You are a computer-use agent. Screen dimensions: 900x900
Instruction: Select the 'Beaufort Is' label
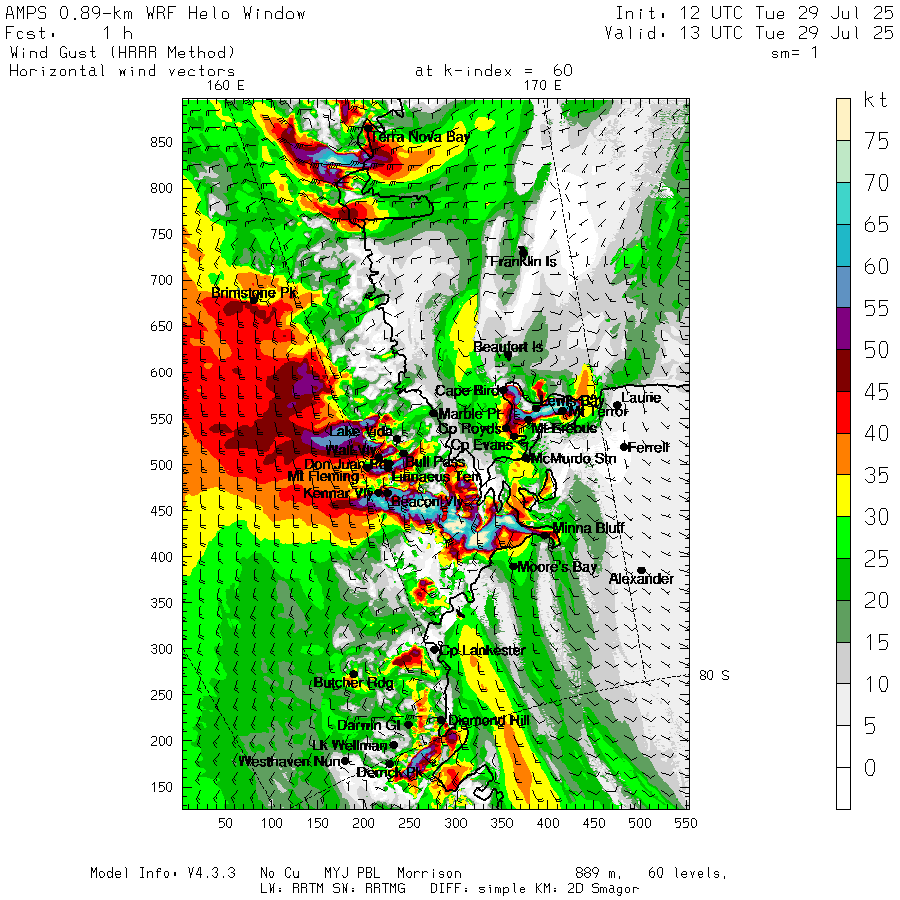coord(508,347)
